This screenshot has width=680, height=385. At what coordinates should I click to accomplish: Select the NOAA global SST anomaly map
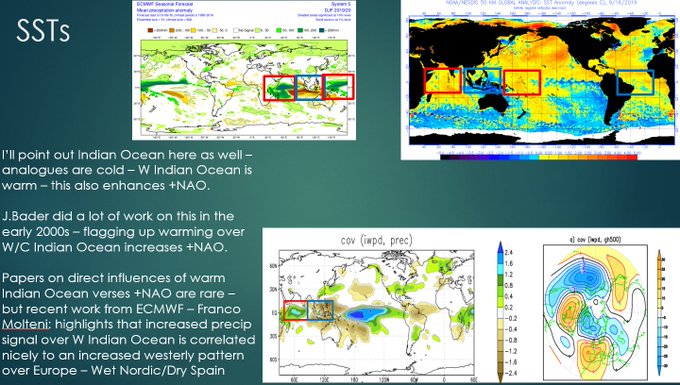point(540,80)
